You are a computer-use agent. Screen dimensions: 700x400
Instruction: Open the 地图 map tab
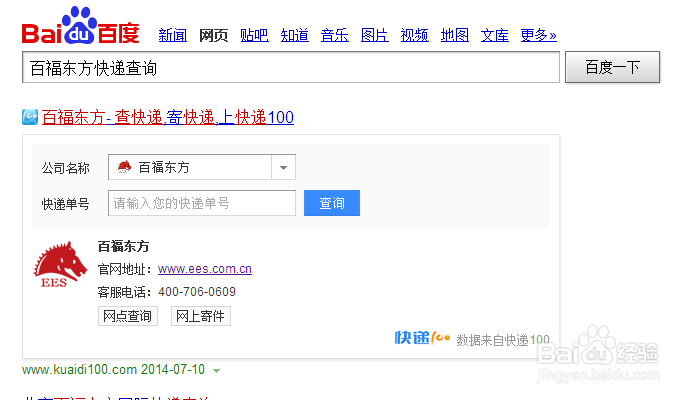(x=454, y=35)
